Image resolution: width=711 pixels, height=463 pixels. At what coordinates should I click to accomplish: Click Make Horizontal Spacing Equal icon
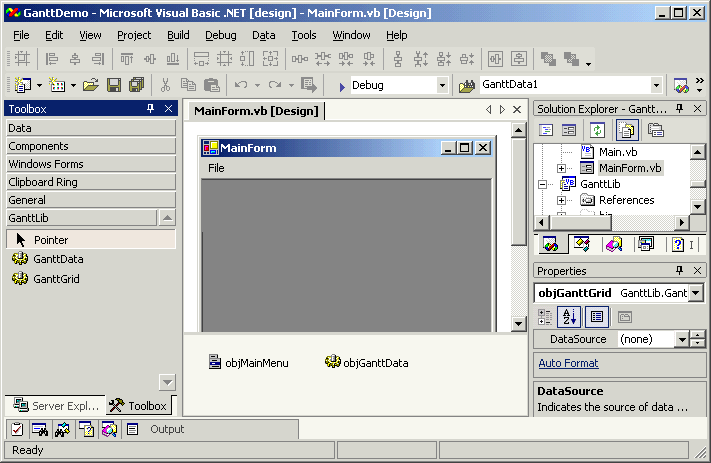pyautogui.click(x=299, y=59)
